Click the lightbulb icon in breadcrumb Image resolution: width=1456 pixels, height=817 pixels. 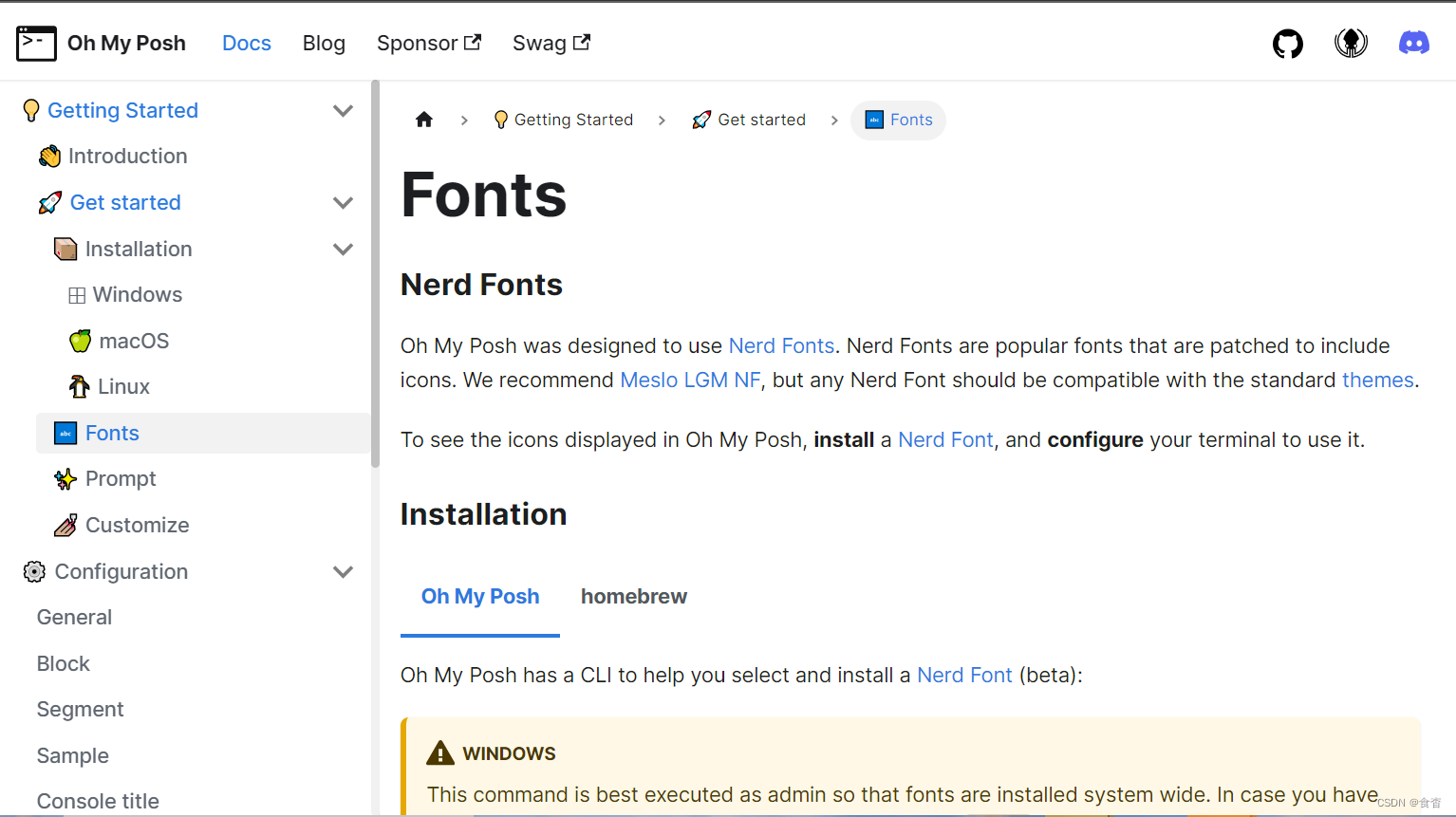[x=501, y=120]
